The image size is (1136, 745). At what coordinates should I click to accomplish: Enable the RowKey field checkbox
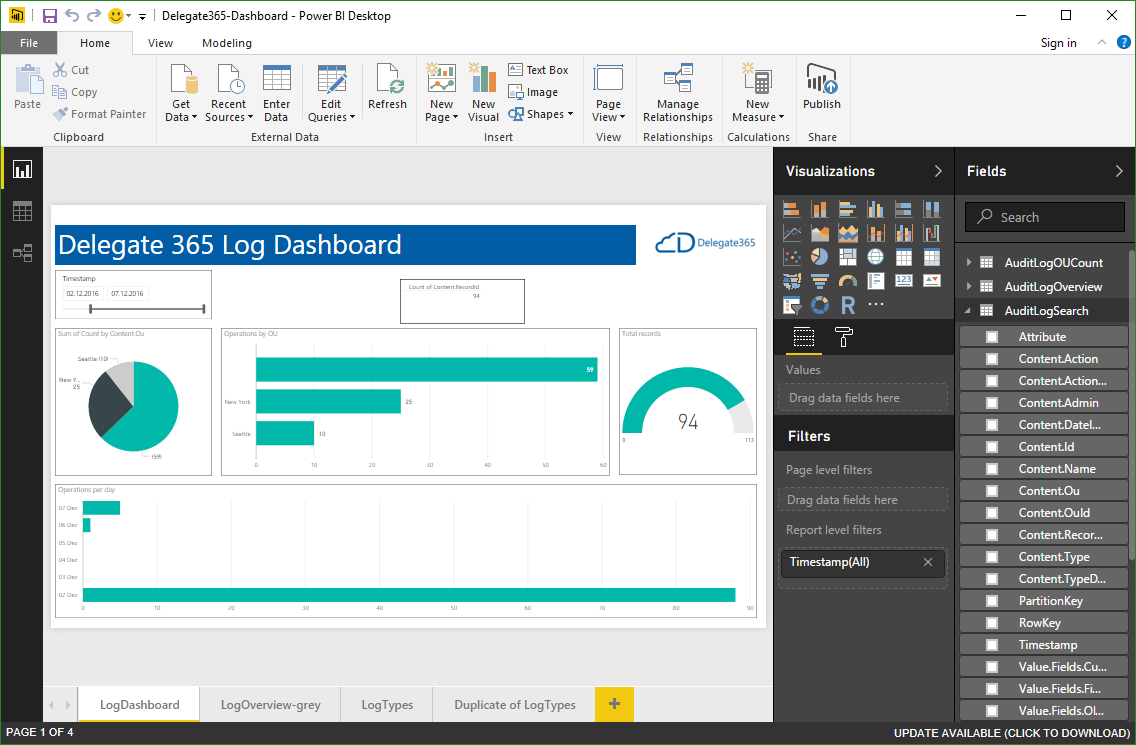(x=992, y=623)
